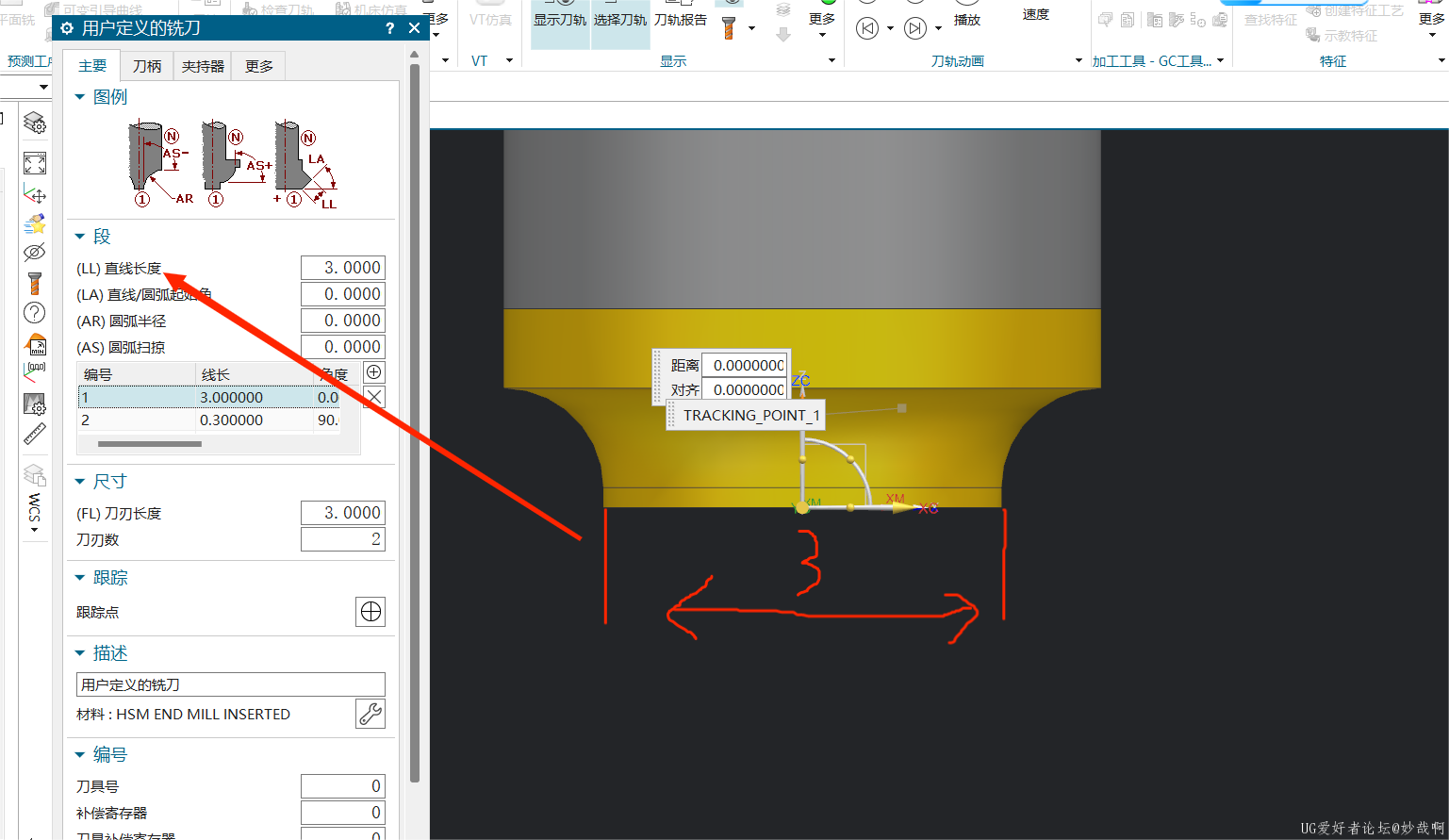Select the ruler measure icon
Screen dimensions: 1449x840
[x=35, y=434]
